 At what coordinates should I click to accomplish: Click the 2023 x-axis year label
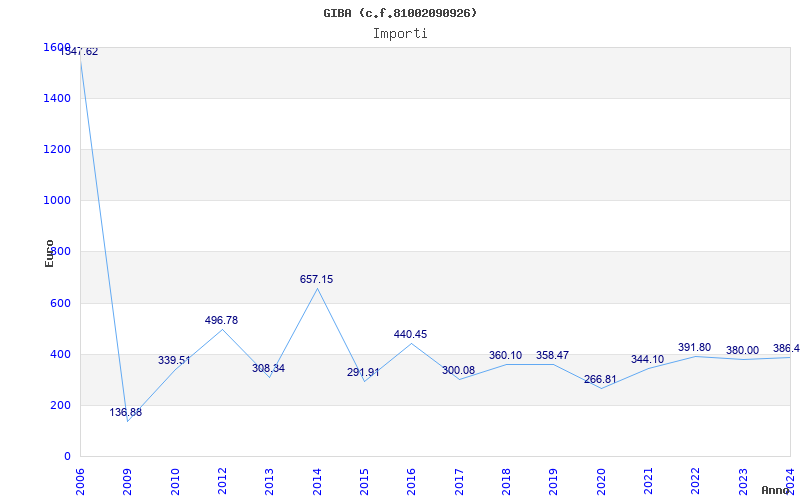(743, 481)
